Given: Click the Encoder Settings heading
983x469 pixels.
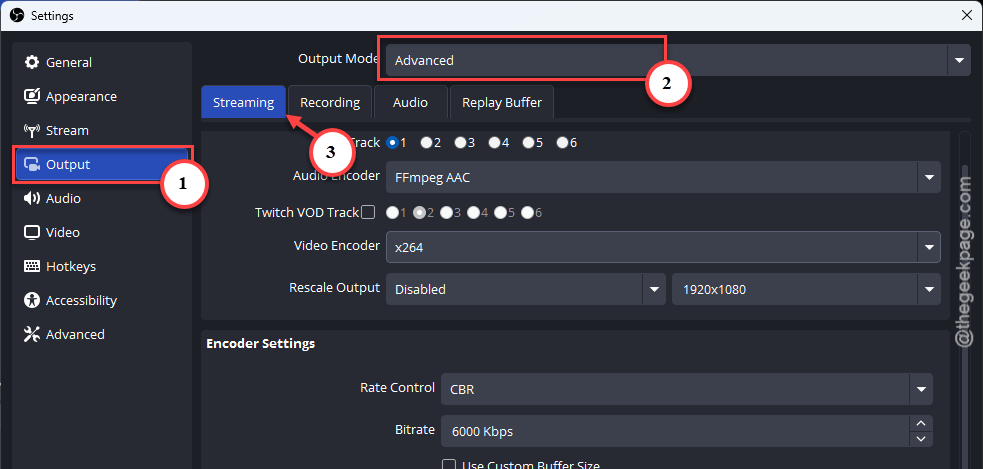Looking at the screenshot, I should [261, 344].
